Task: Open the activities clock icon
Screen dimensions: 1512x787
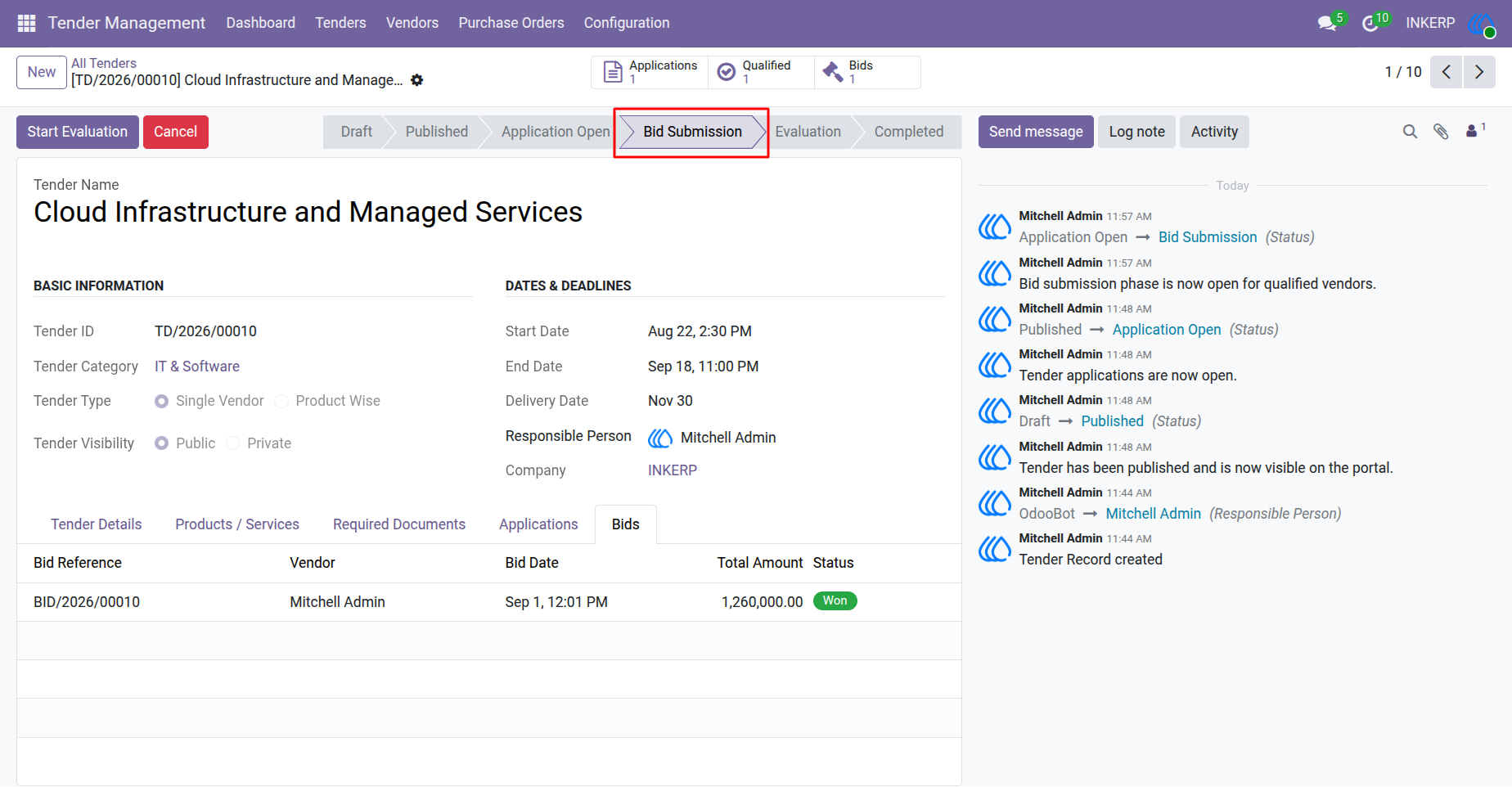Action: point(1370,23)
